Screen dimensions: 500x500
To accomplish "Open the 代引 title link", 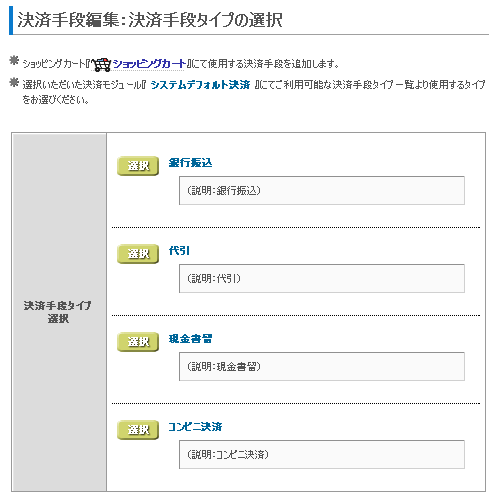I will 179,251.
